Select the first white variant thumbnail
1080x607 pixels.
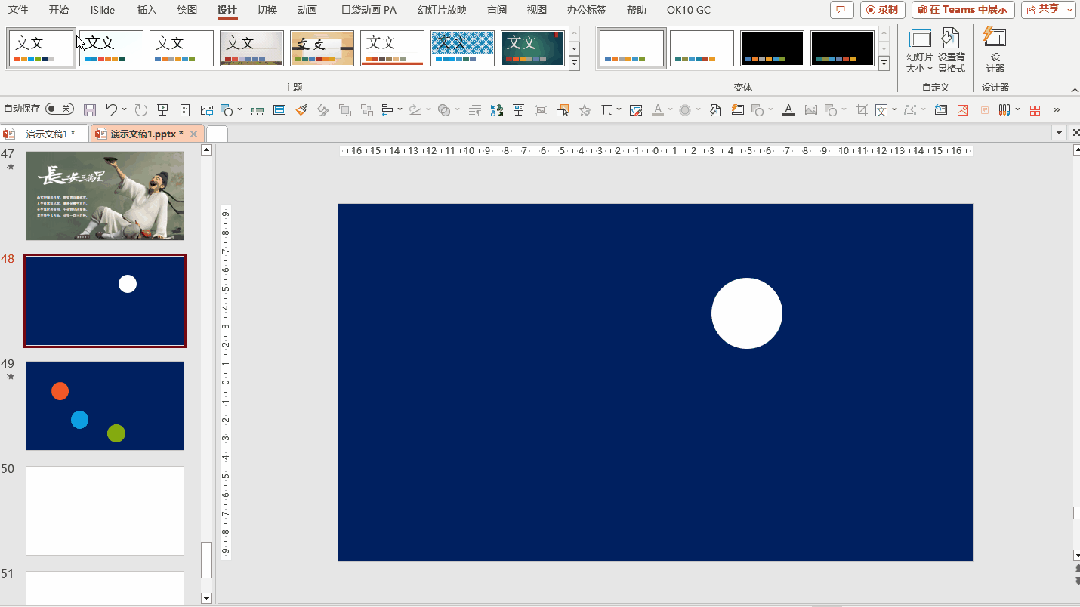coord(631,48)
